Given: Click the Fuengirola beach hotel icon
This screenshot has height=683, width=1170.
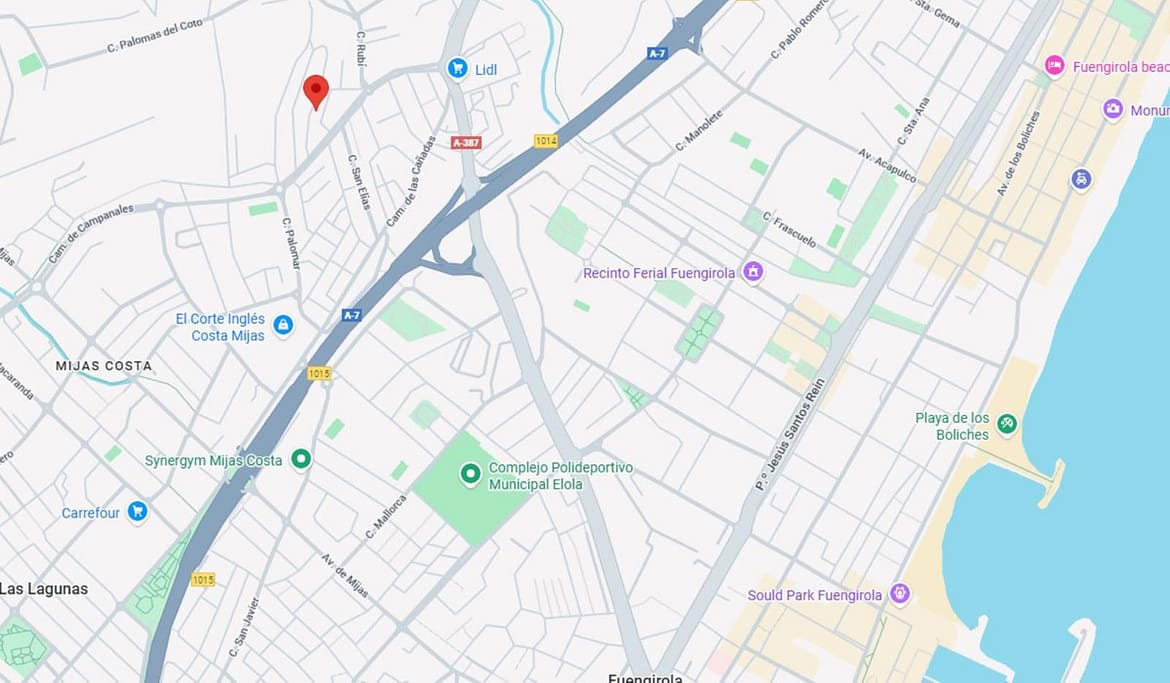Looking at the screenshot, I should click(x=1054, y=66).
